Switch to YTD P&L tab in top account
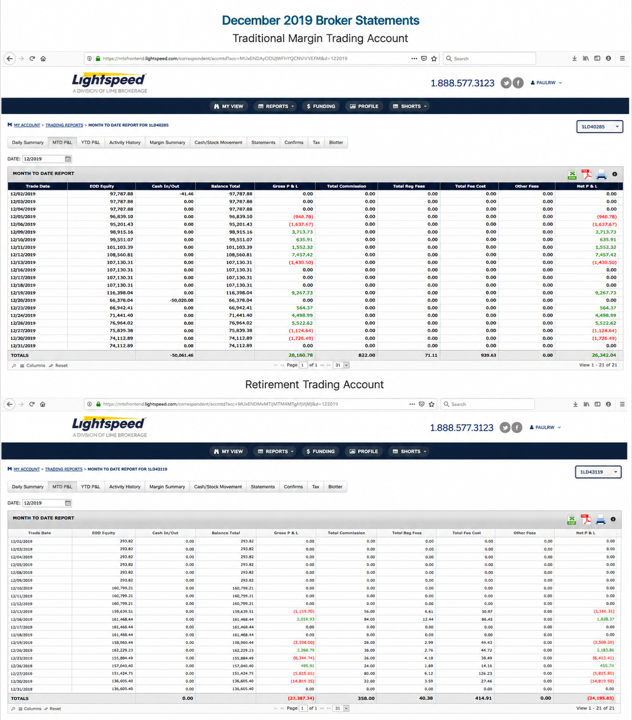This screenshot has width=632, height=720. click(90, 142)
